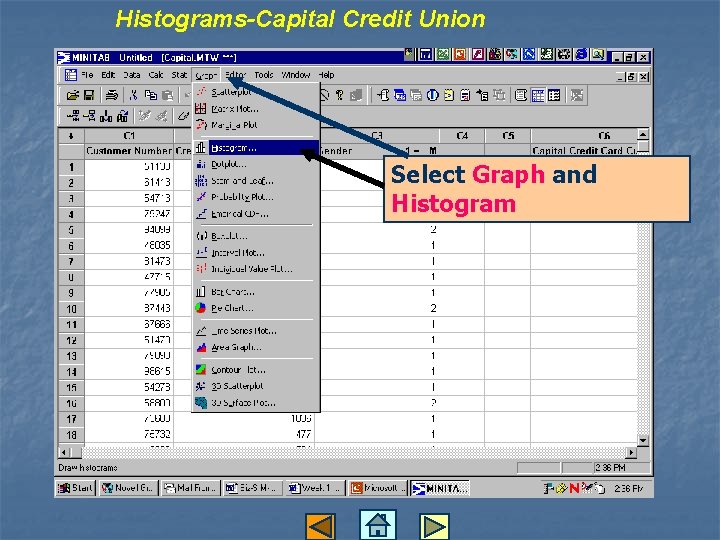Go to previous slide with orange arrow
720x540 pixels.
(x=321, y=526)
